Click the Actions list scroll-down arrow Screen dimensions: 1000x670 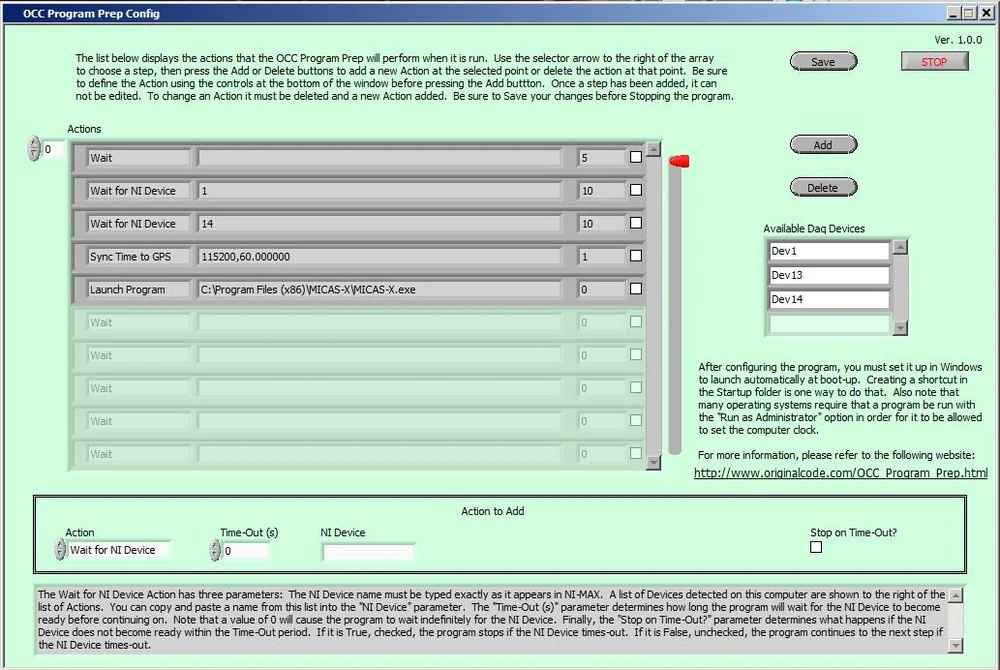[653, 461]
